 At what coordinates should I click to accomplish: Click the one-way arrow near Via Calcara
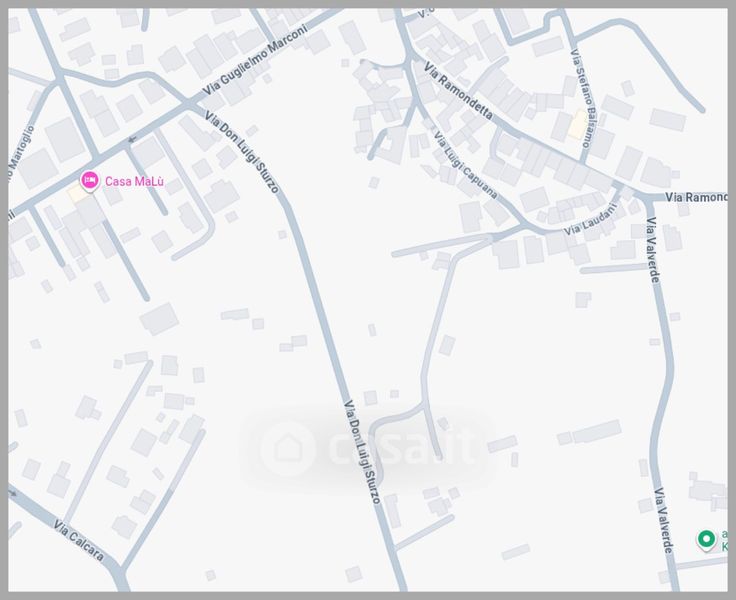13,494
